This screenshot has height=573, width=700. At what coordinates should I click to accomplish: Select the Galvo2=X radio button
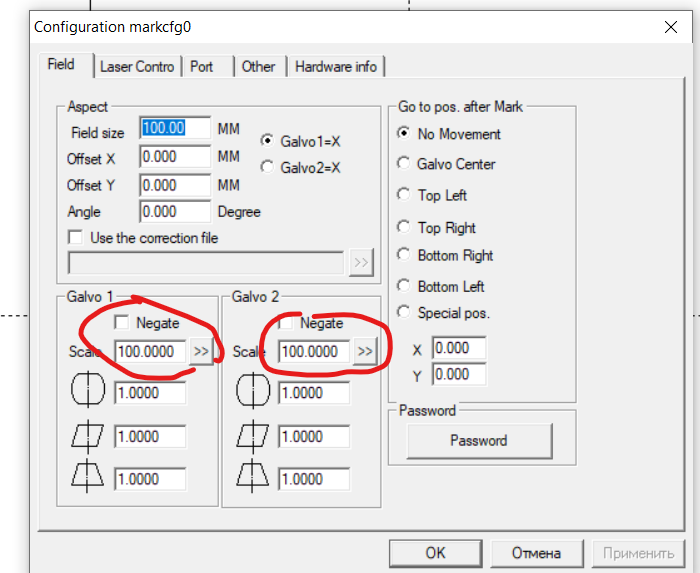pos(267,167)
